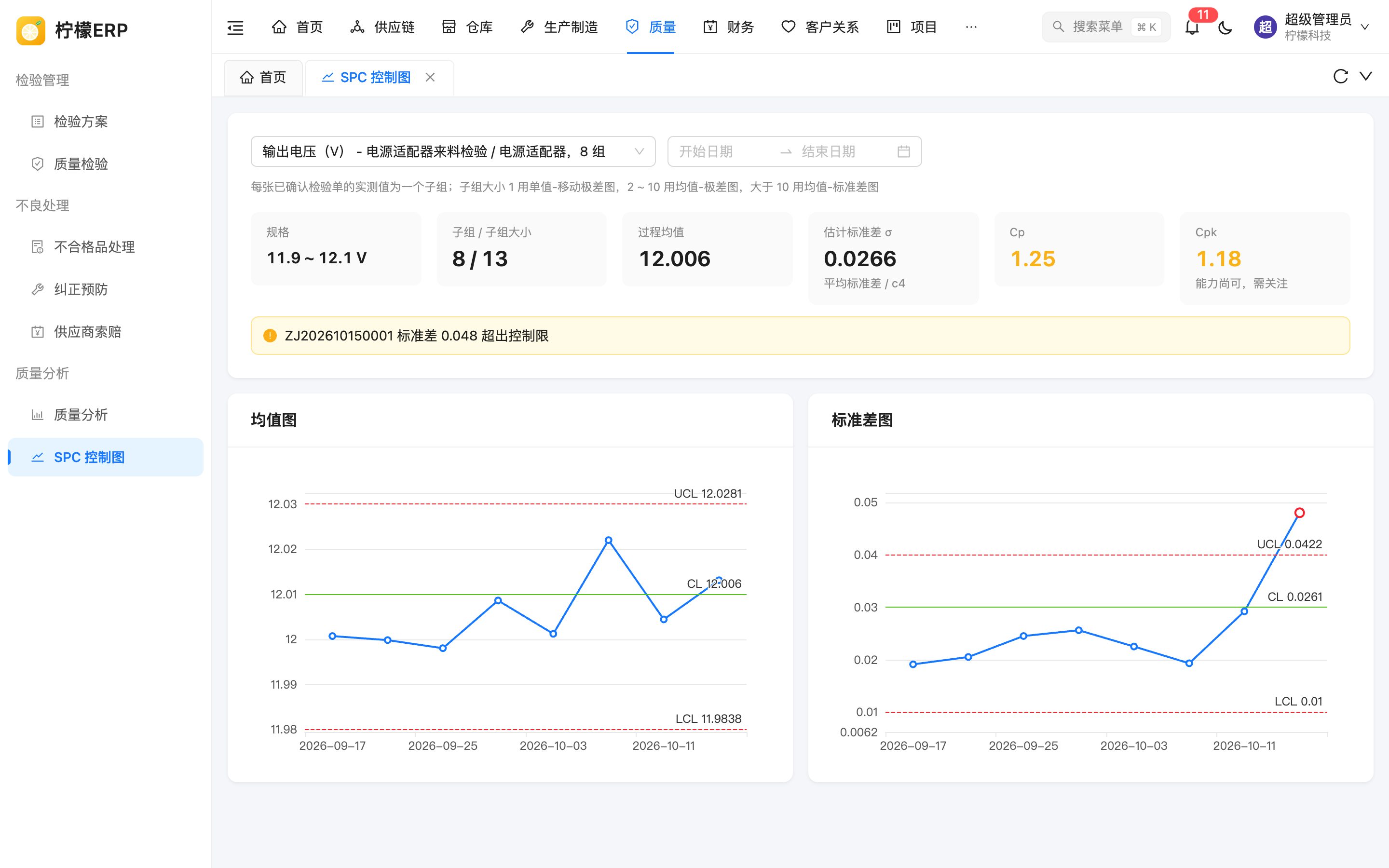Open 不合格品处理 in the sidebar
Viewport: 1389px width, 868px height.
click(106, 247)
